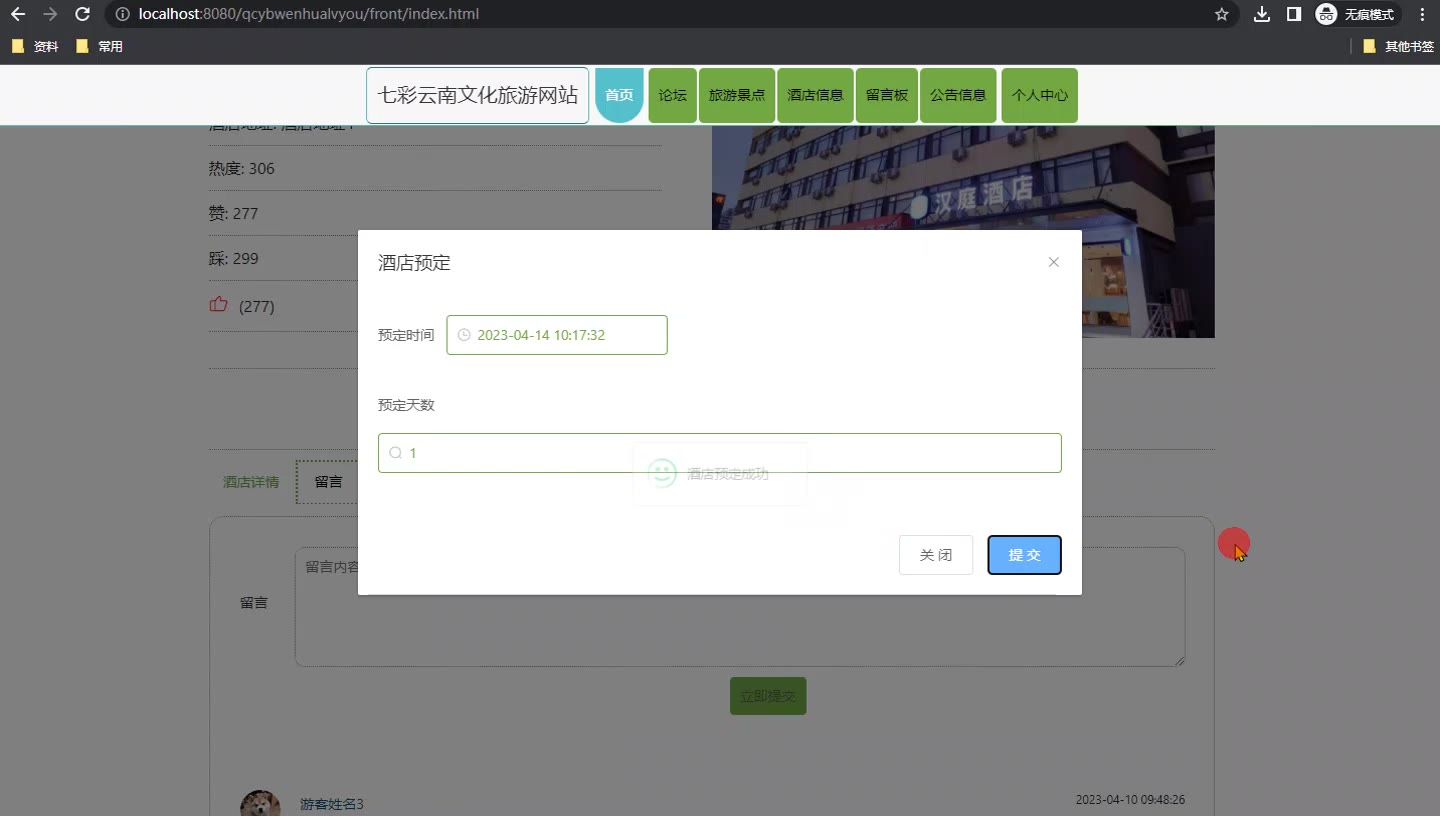1440x816 pixels.
Task: Click the 游客姓名3 commenter name
Action: [x=332, y=804]
